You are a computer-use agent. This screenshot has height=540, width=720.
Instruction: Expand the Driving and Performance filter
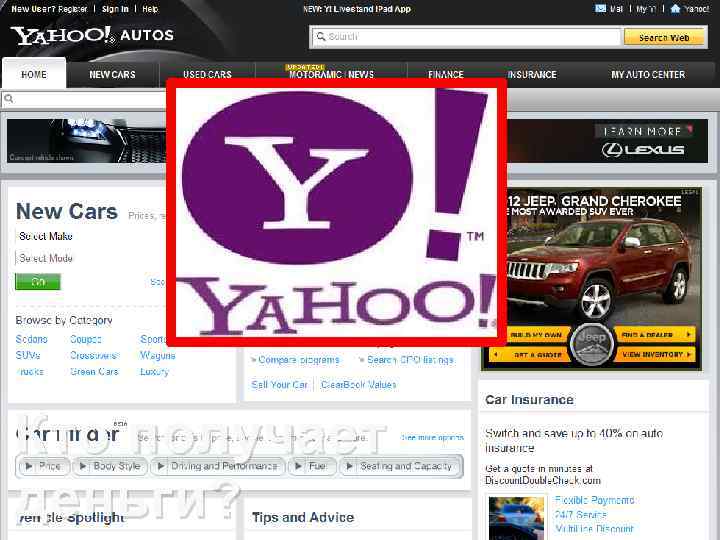(219, 467)
